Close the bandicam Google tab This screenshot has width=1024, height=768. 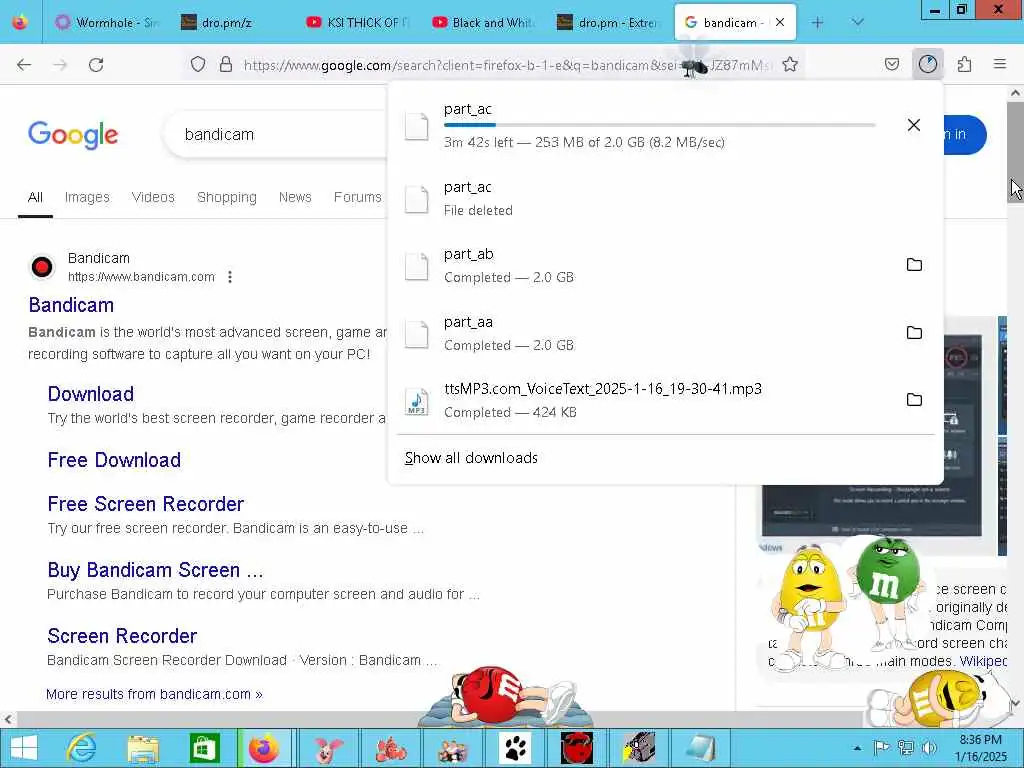pos(780,22)
